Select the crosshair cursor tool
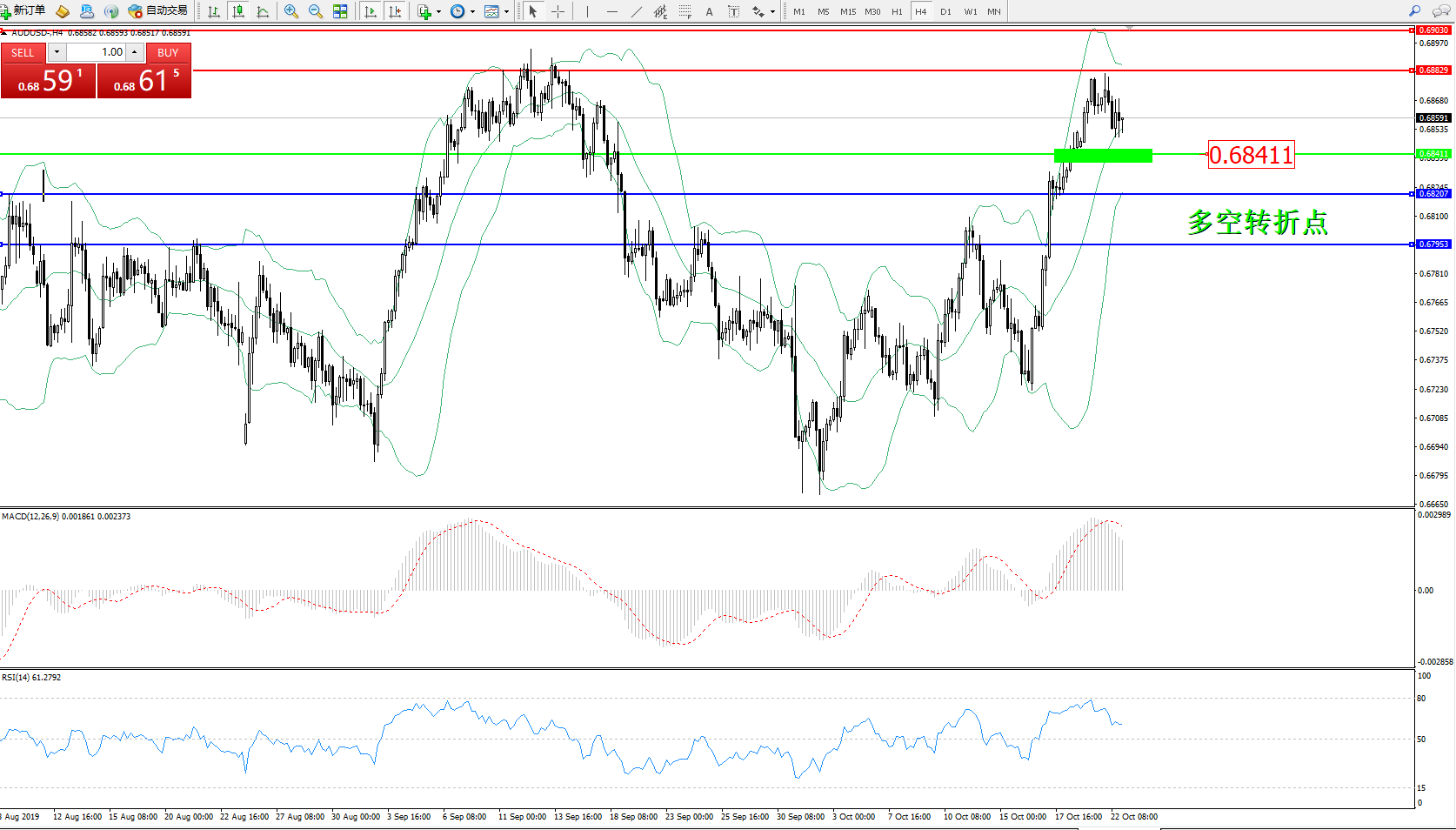This screenshot has width=1456, height=830. pyautogui.click(x=558, y=11)
